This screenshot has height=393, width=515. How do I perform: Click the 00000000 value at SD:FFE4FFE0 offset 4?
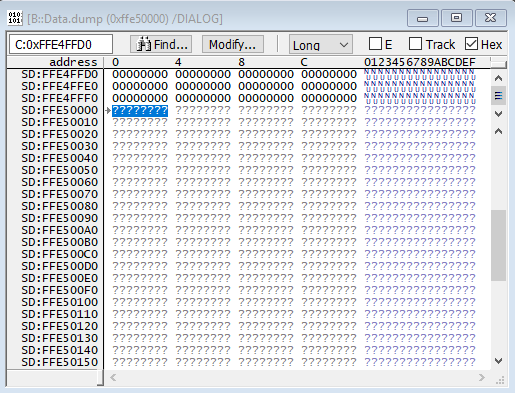tap(203, 86)
